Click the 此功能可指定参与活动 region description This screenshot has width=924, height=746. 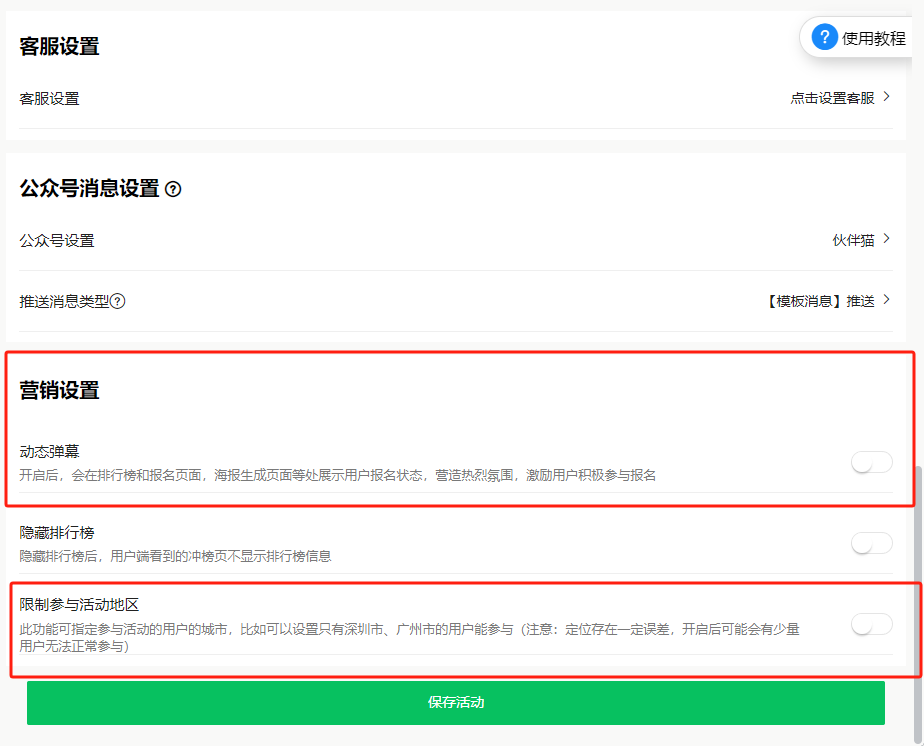pos(409,638)
